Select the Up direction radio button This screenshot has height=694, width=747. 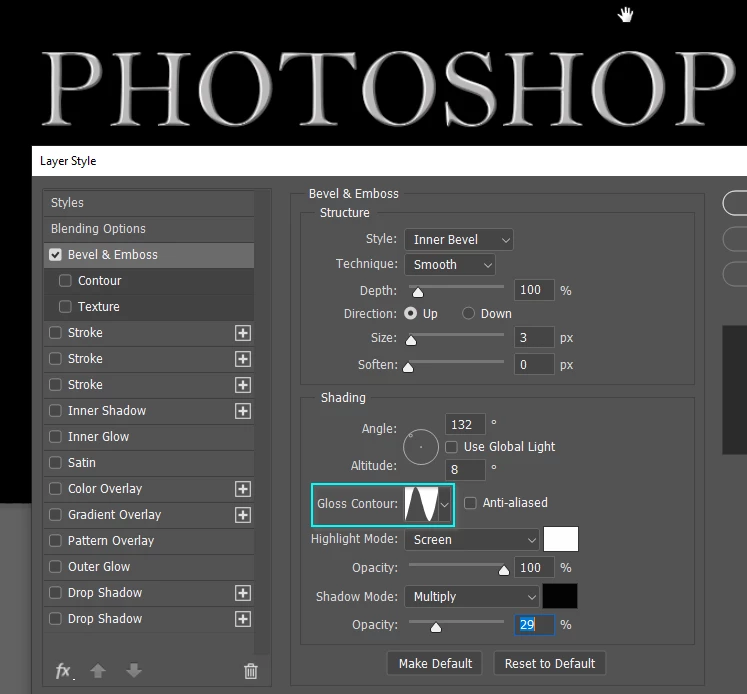coord(411,313)
